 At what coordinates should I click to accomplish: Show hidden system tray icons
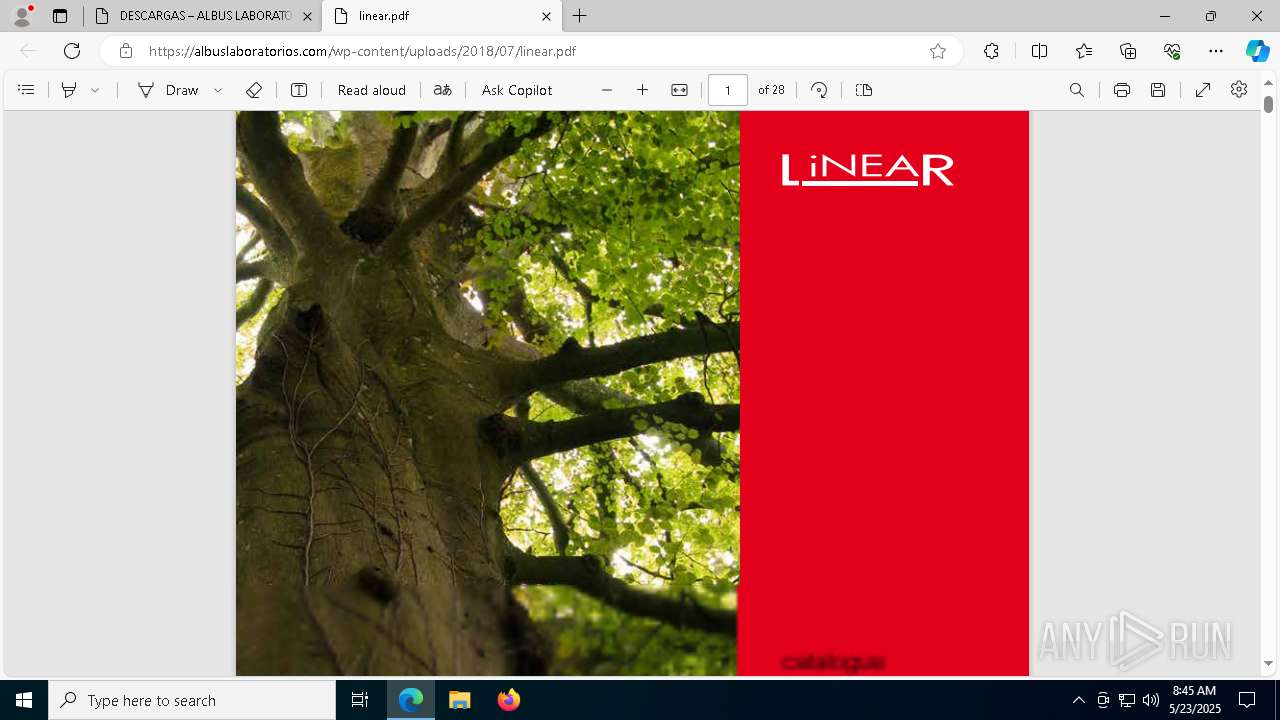point(1078,700)
